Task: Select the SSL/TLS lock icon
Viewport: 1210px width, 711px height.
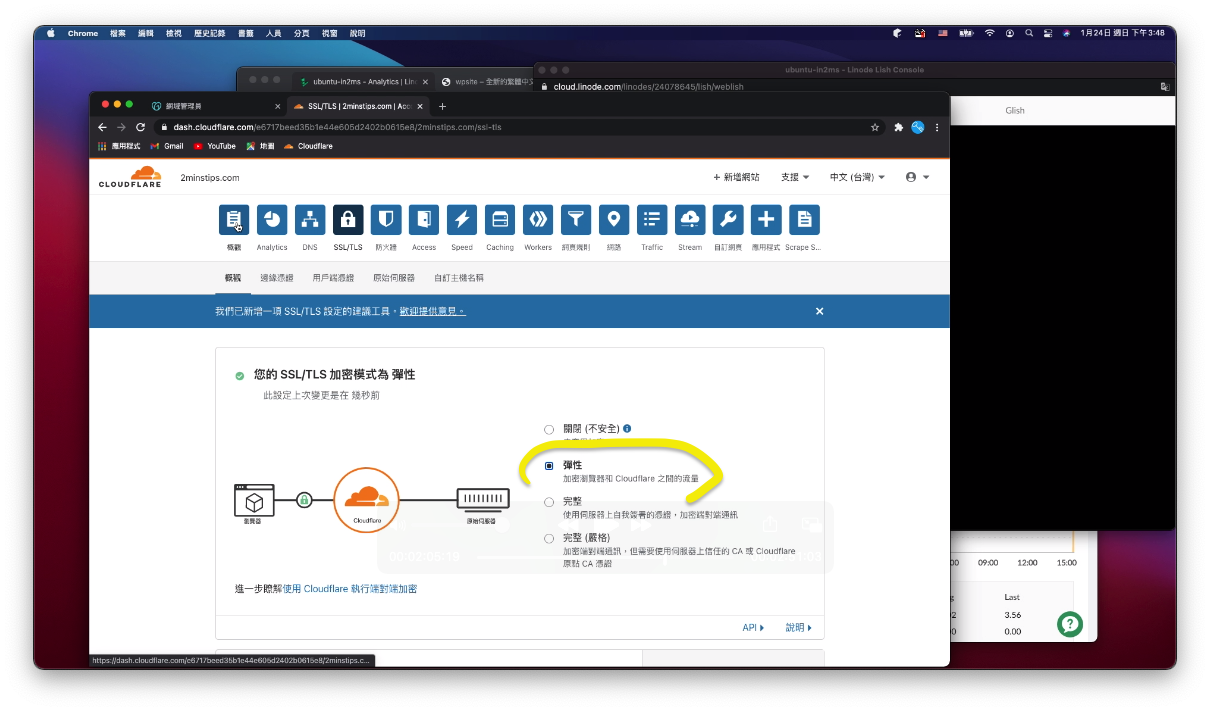Action: 348,219
